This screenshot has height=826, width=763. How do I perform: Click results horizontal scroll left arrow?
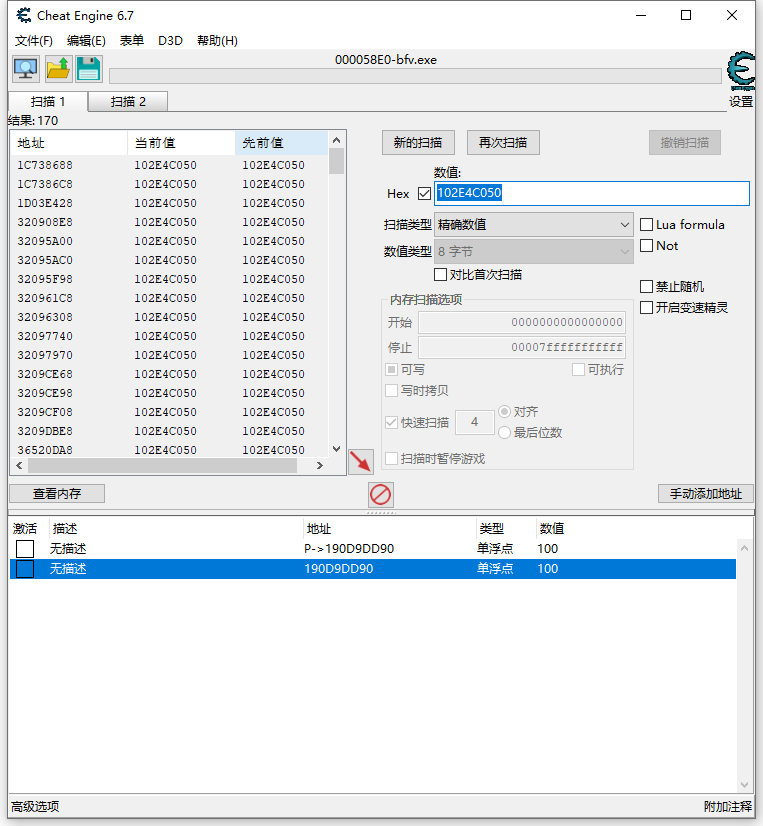pyautogui.click(x=19, y=465)
